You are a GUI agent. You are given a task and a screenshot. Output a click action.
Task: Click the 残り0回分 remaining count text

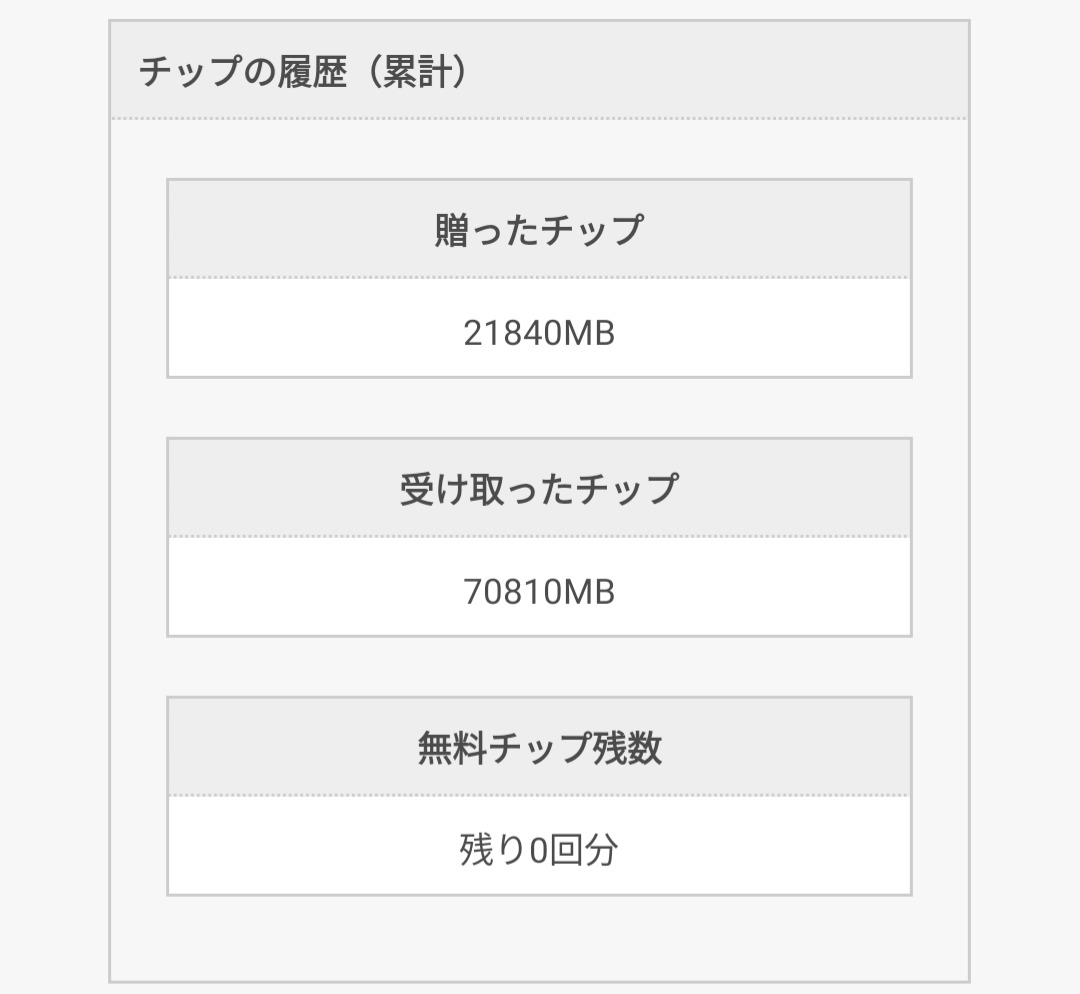539,850
